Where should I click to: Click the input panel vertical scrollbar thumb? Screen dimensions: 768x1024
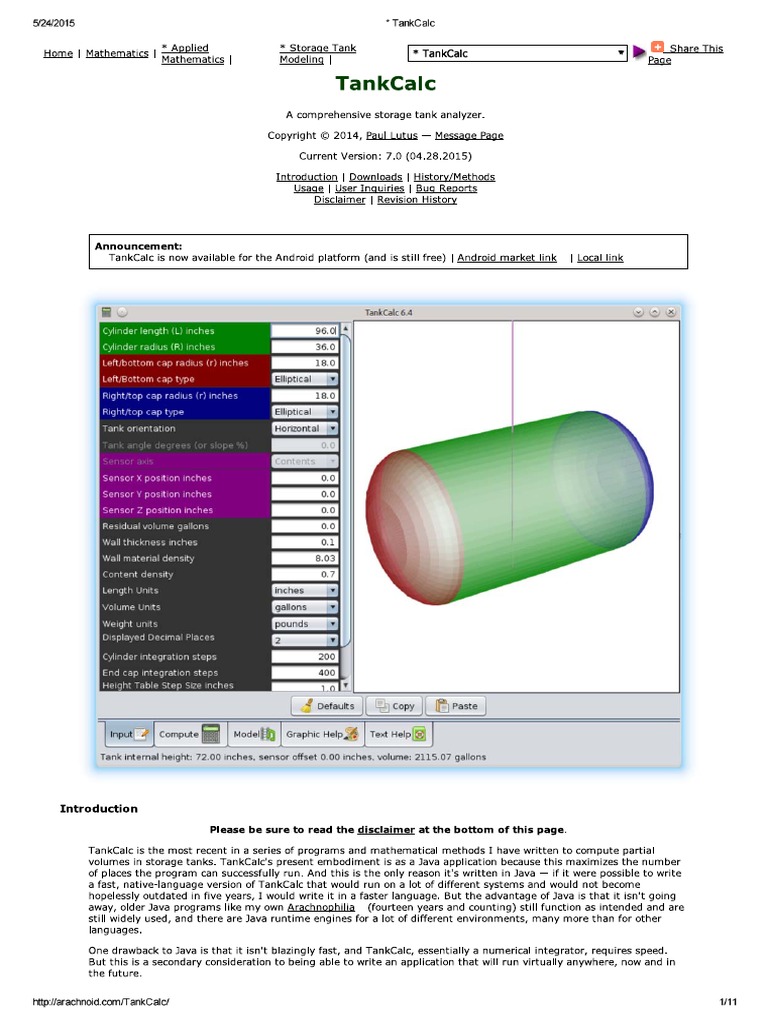point(346,490)
